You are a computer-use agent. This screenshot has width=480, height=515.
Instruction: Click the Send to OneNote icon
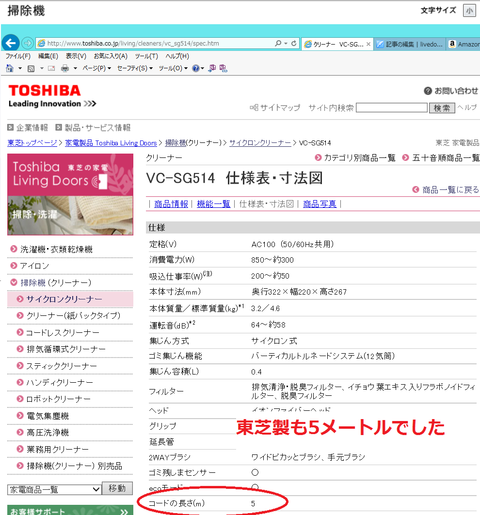[x=212, y=68]
